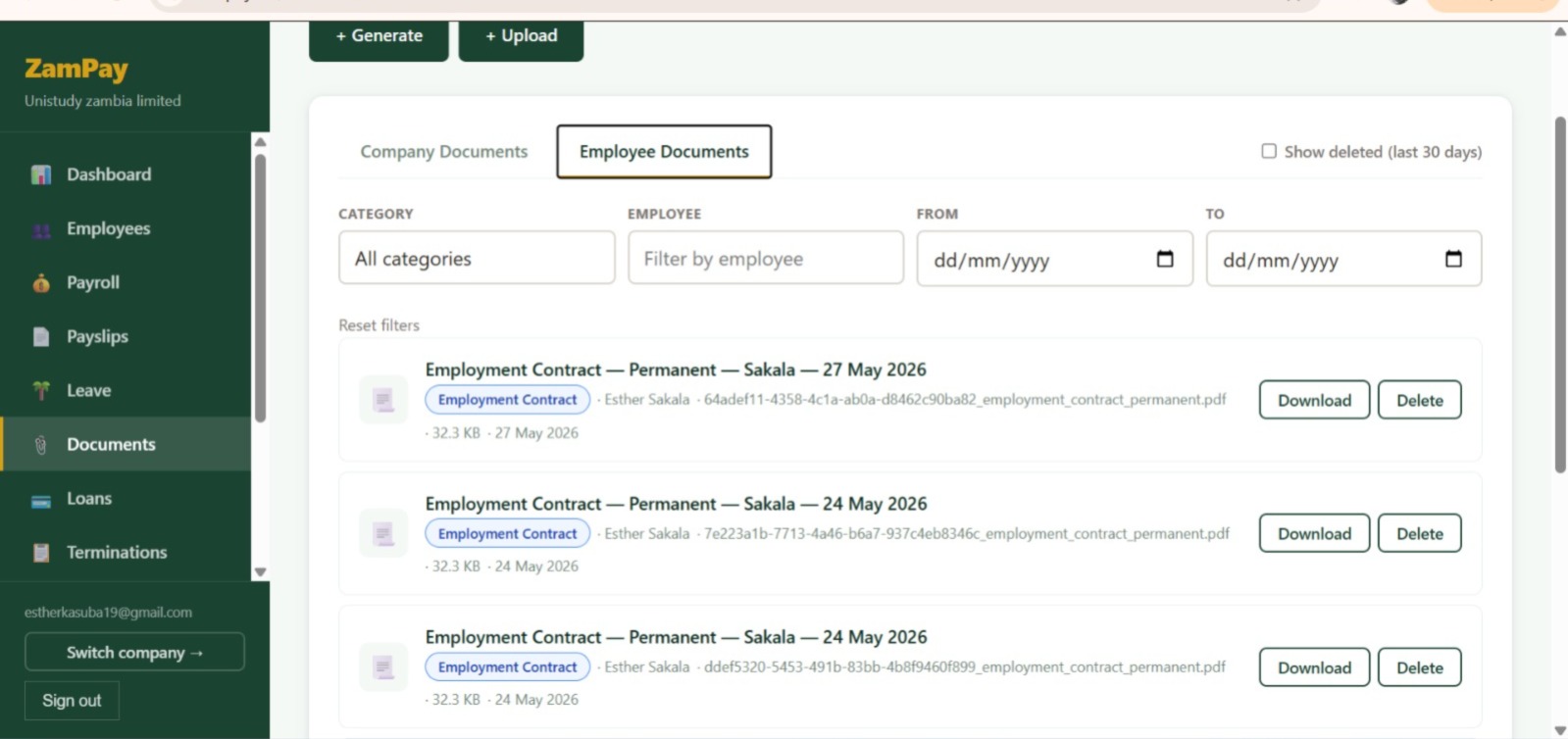Click the Loans card icon

[x=41, y=501]
